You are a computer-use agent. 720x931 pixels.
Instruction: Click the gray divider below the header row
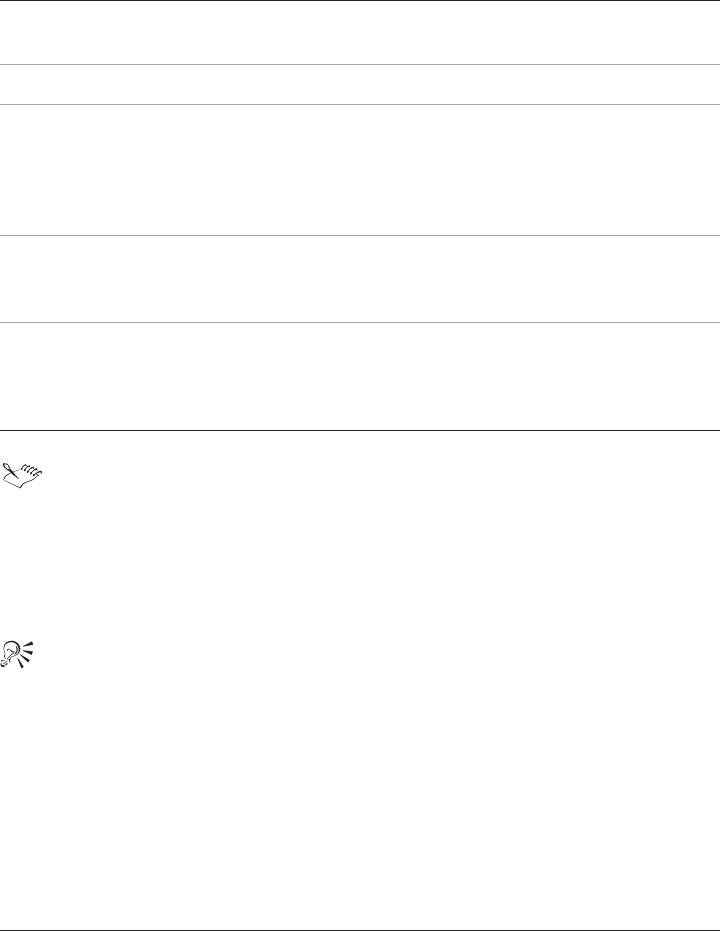360,64
